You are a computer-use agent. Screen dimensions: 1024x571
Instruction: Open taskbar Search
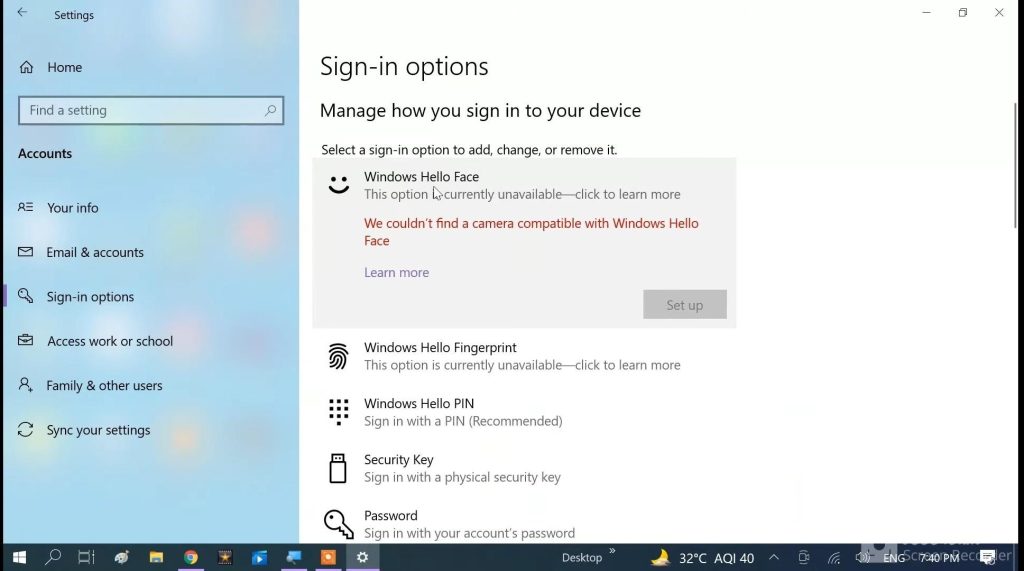point(53,557)
